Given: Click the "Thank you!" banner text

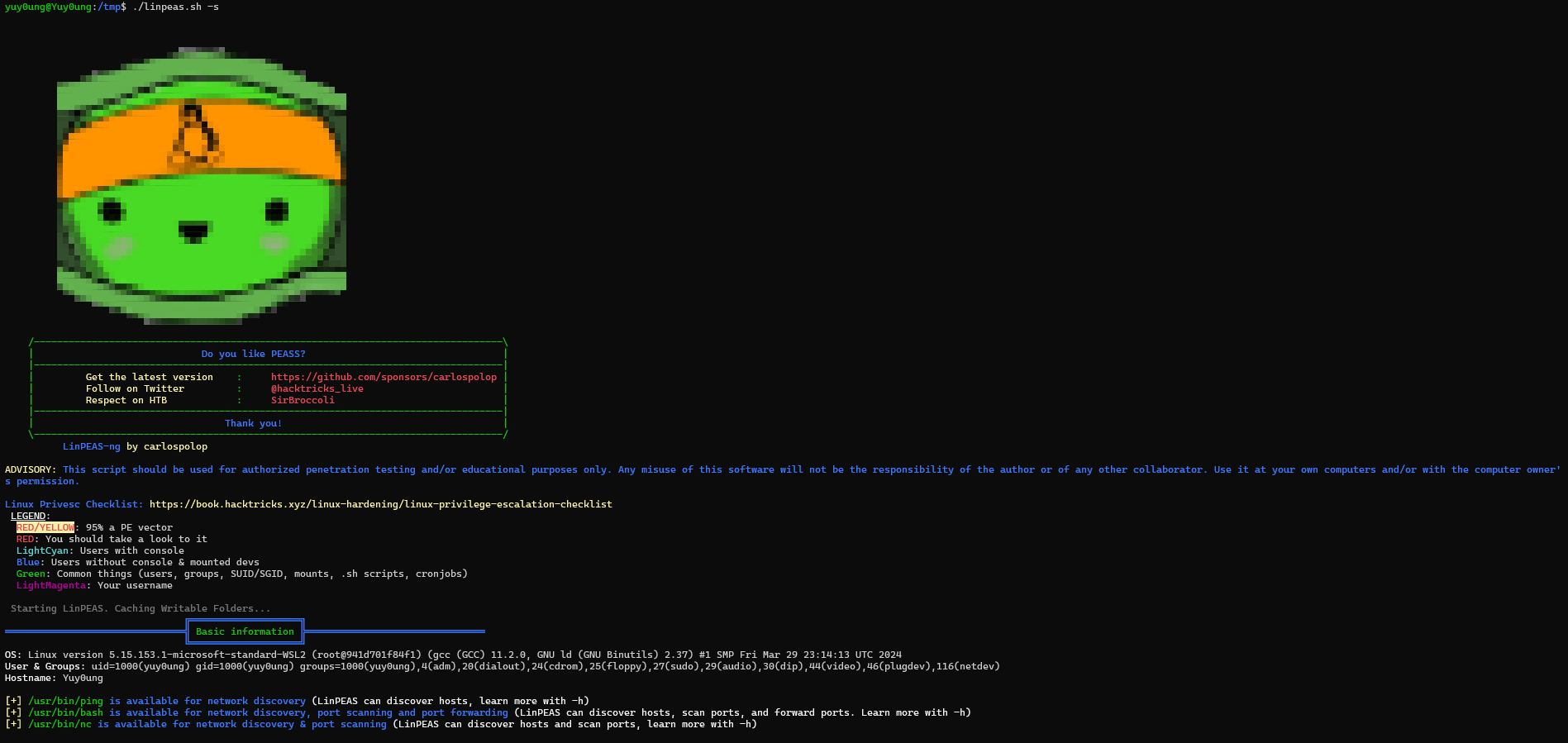Looking at the screenshot, I should pos(253,423).
